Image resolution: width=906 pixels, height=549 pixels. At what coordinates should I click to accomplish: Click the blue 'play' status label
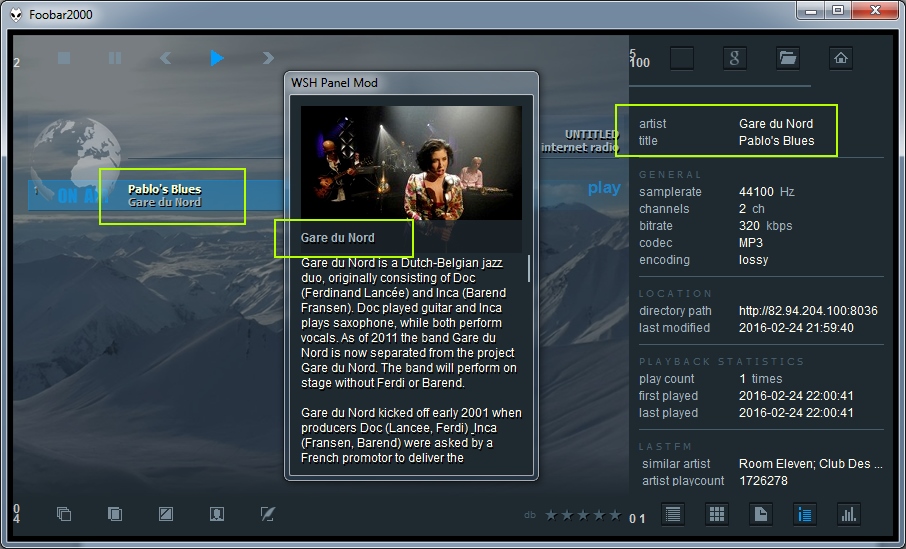(604, 188)
